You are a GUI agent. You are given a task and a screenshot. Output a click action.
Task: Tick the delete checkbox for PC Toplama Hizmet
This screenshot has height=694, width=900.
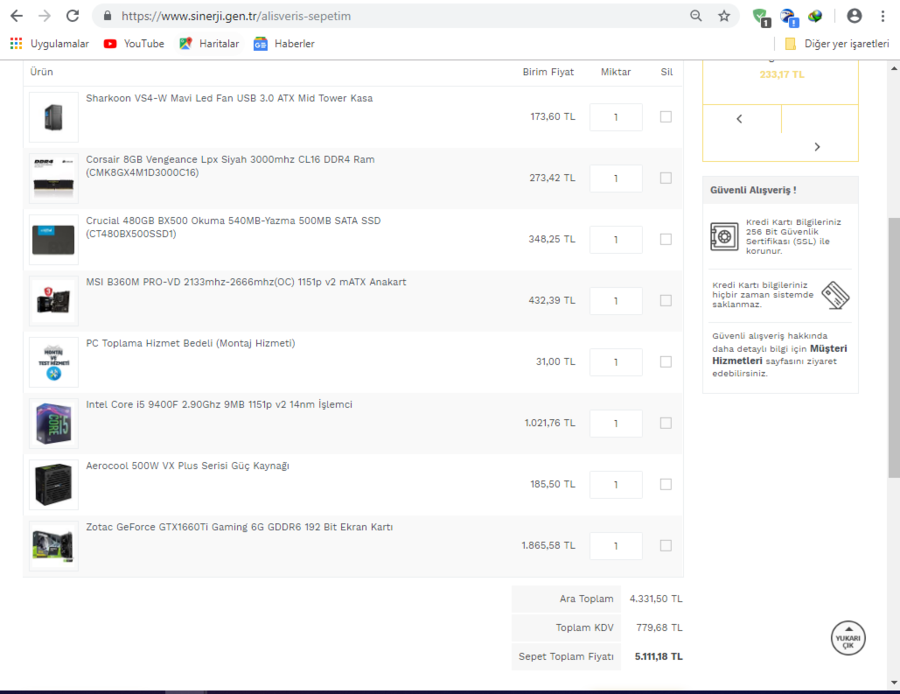[x=666, y=362]
